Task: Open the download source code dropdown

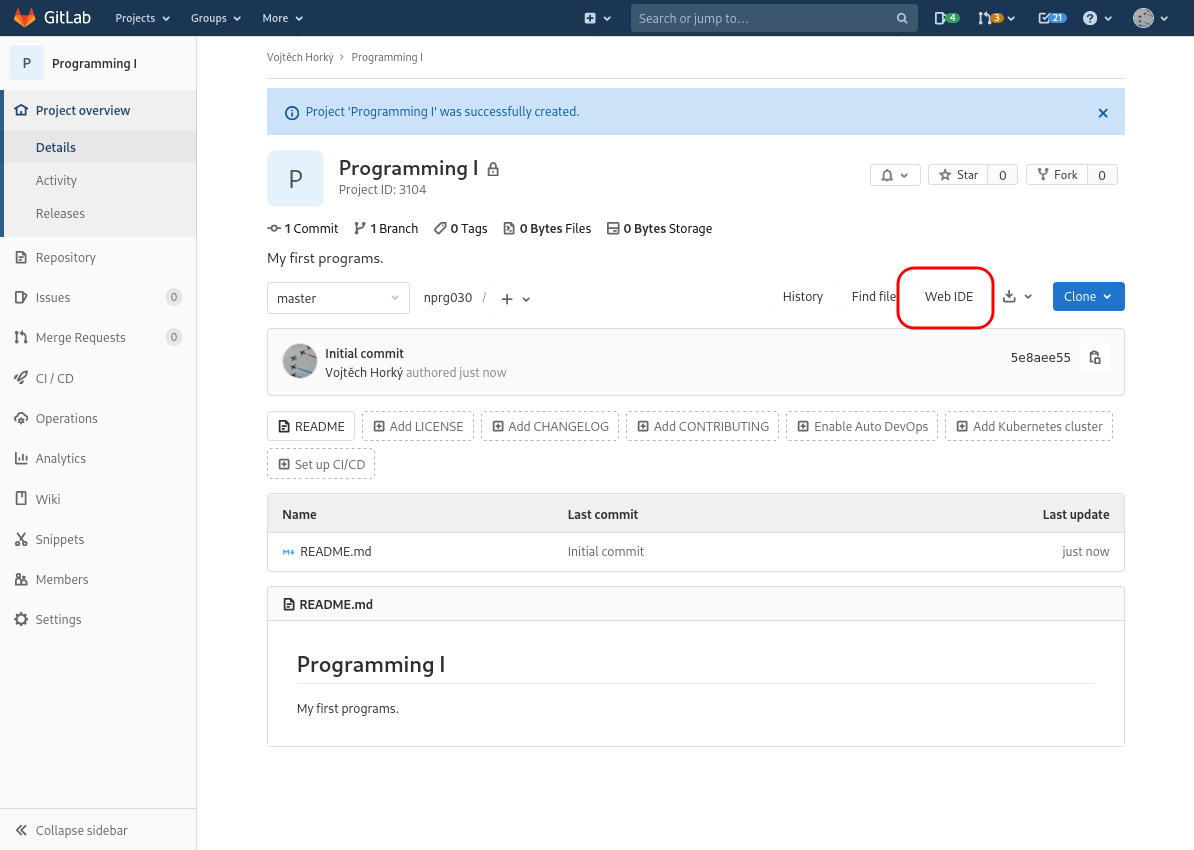Action: tap(1017, 297)
